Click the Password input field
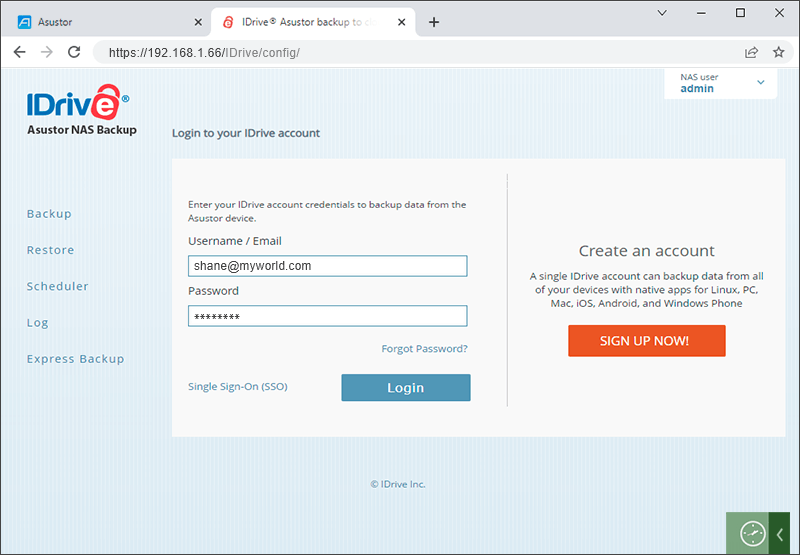The image size is (800, 555). click(328, 316)
